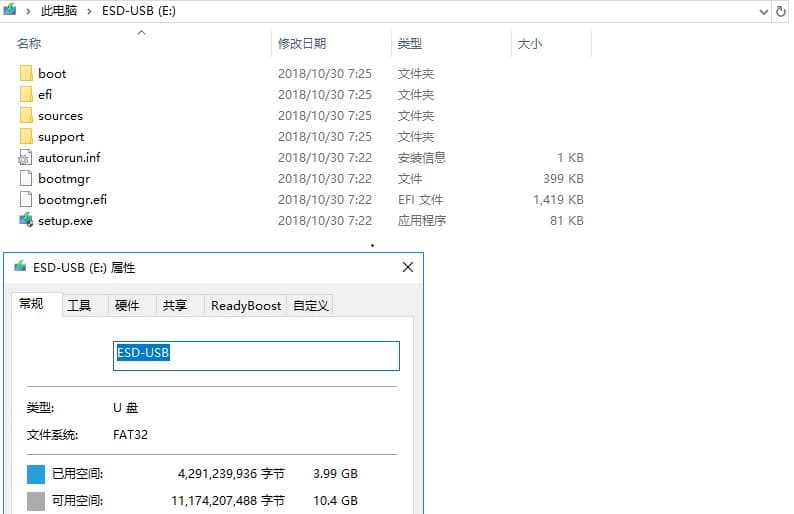
Task: Select the bootmgr.efi file name
Action: (x=72, y=200)
